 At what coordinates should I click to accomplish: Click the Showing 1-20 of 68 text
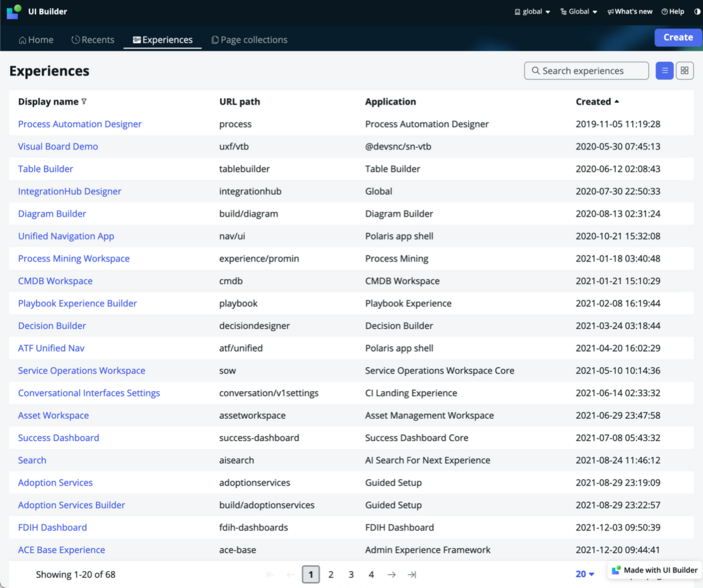click(x=76, y=575)
